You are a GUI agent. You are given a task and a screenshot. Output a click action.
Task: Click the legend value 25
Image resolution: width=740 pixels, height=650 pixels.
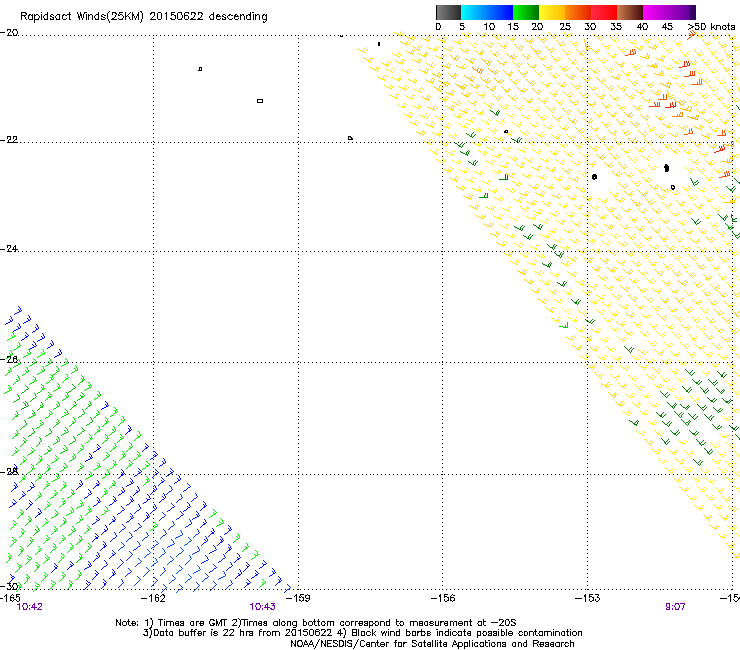[565, 27]
